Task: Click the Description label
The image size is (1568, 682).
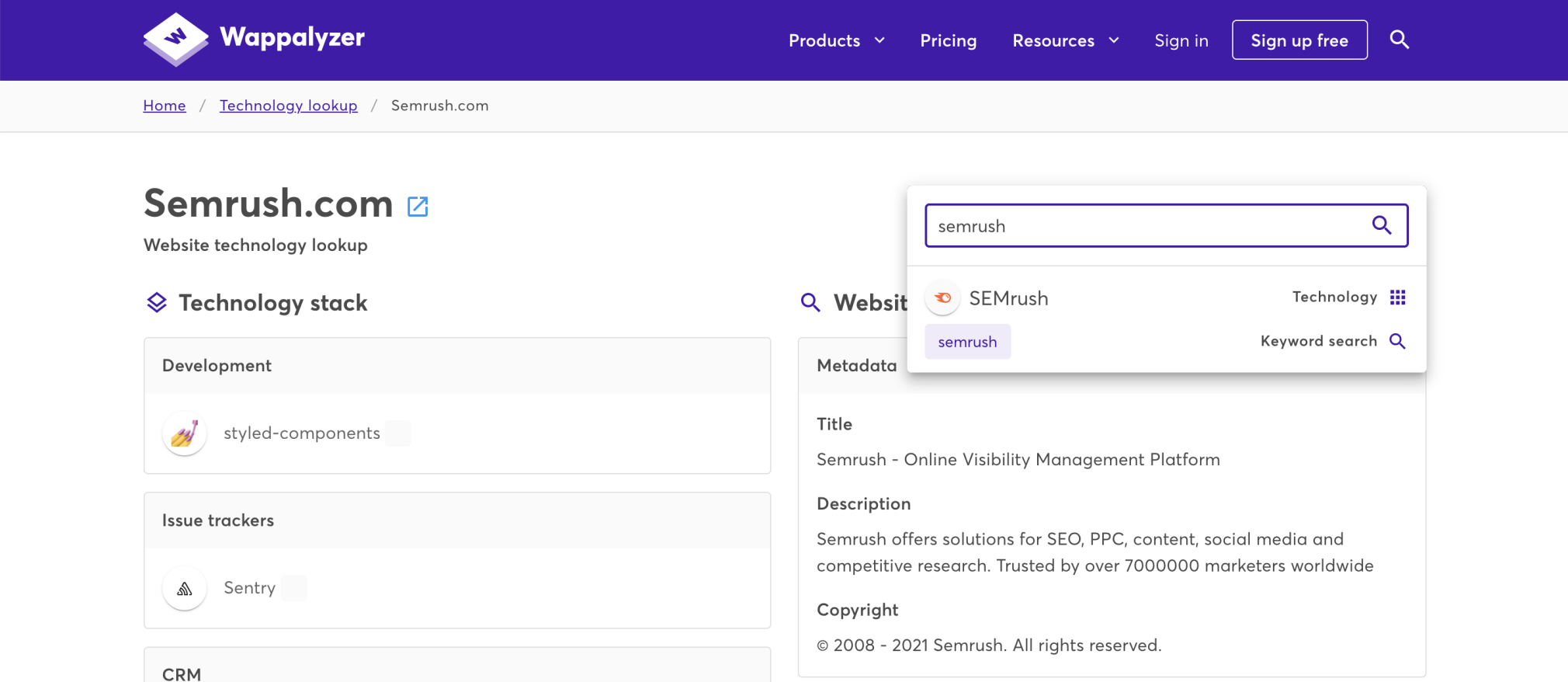Action: (863, 504)
